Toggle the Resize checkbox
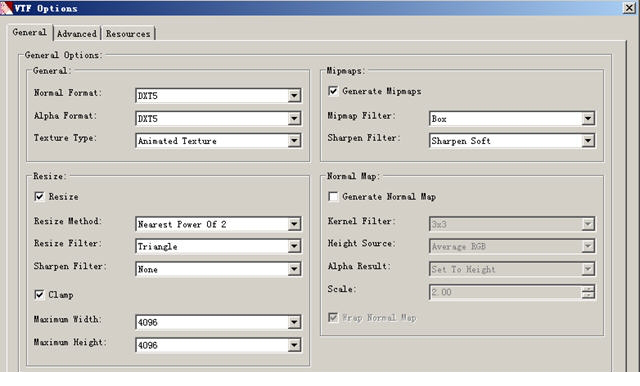This screenshot has height=386, width=640. coord(39,197)
